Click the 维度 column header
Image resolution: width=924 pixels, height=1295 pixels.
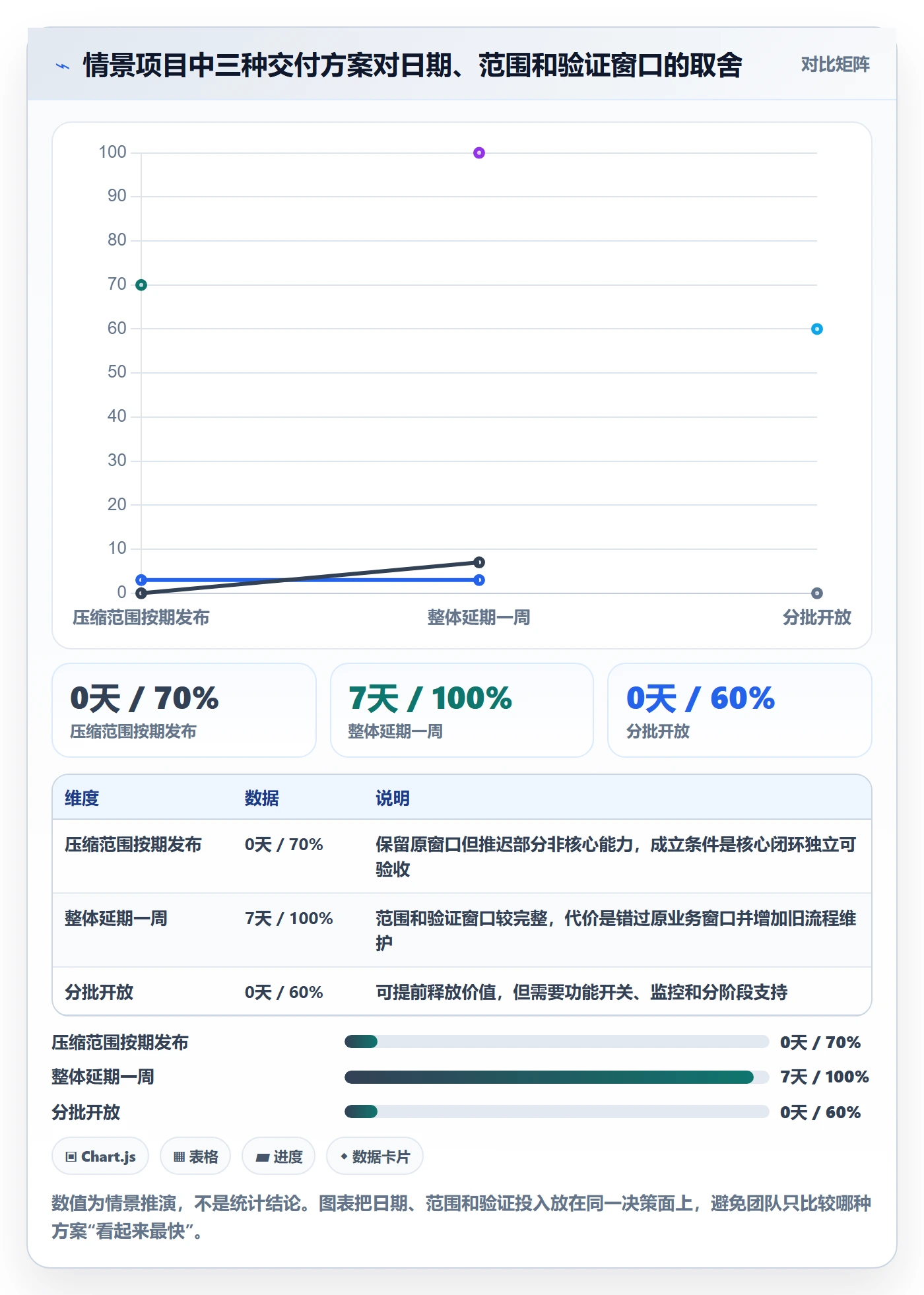(x=82, y=798)
